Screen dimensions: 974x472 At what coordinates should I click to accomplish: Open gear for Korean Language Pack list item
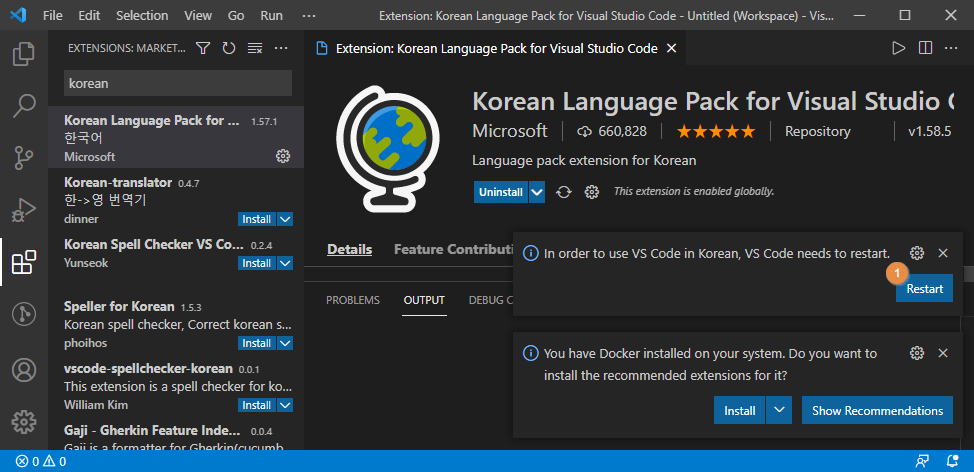point(283,156)
